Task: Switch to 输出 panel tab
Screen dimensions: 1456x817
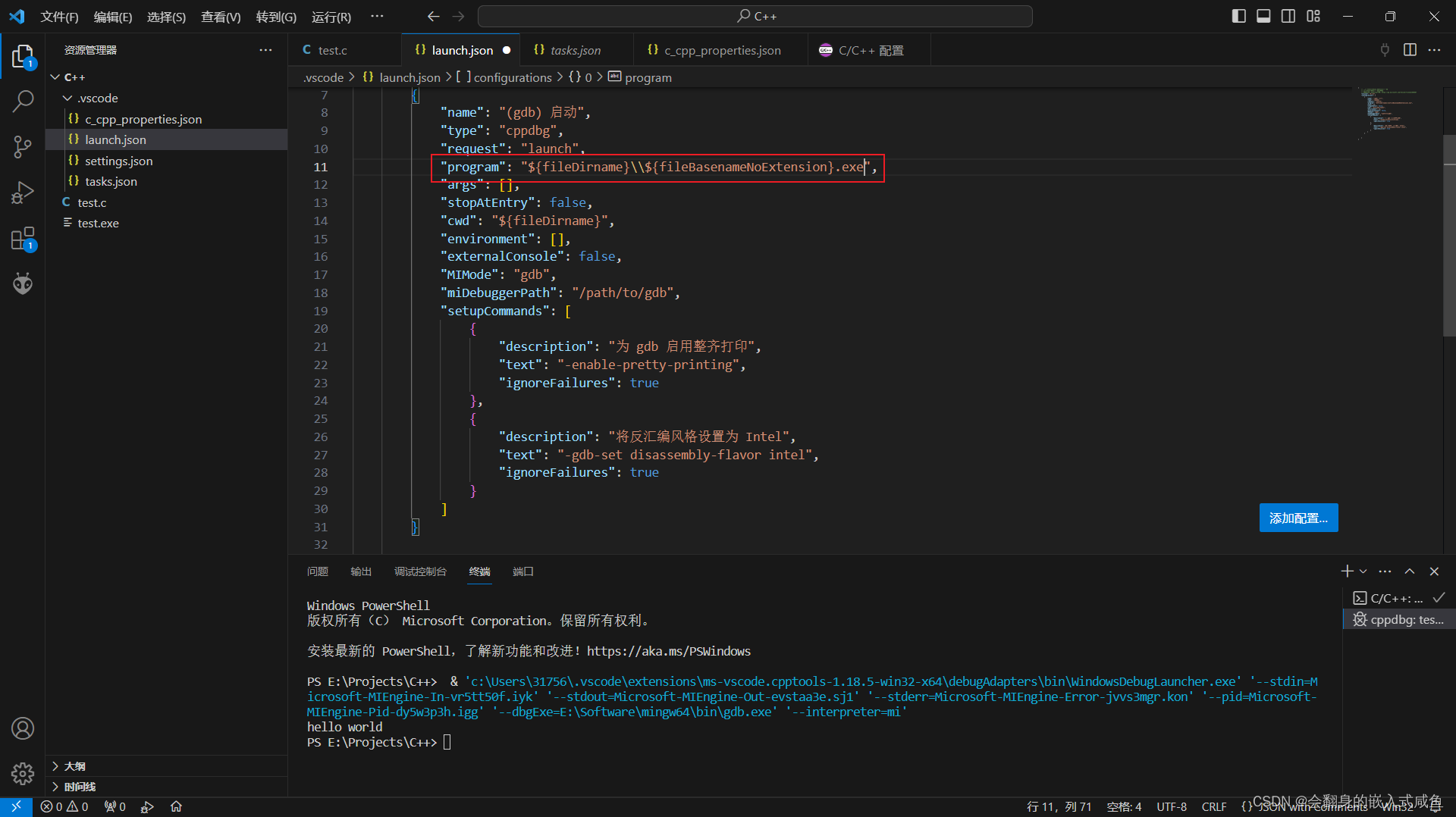Action: tap(361, 571)
